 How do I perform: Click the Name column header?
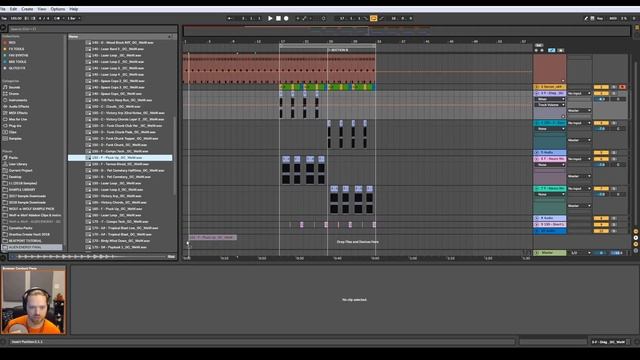point(120,37)
